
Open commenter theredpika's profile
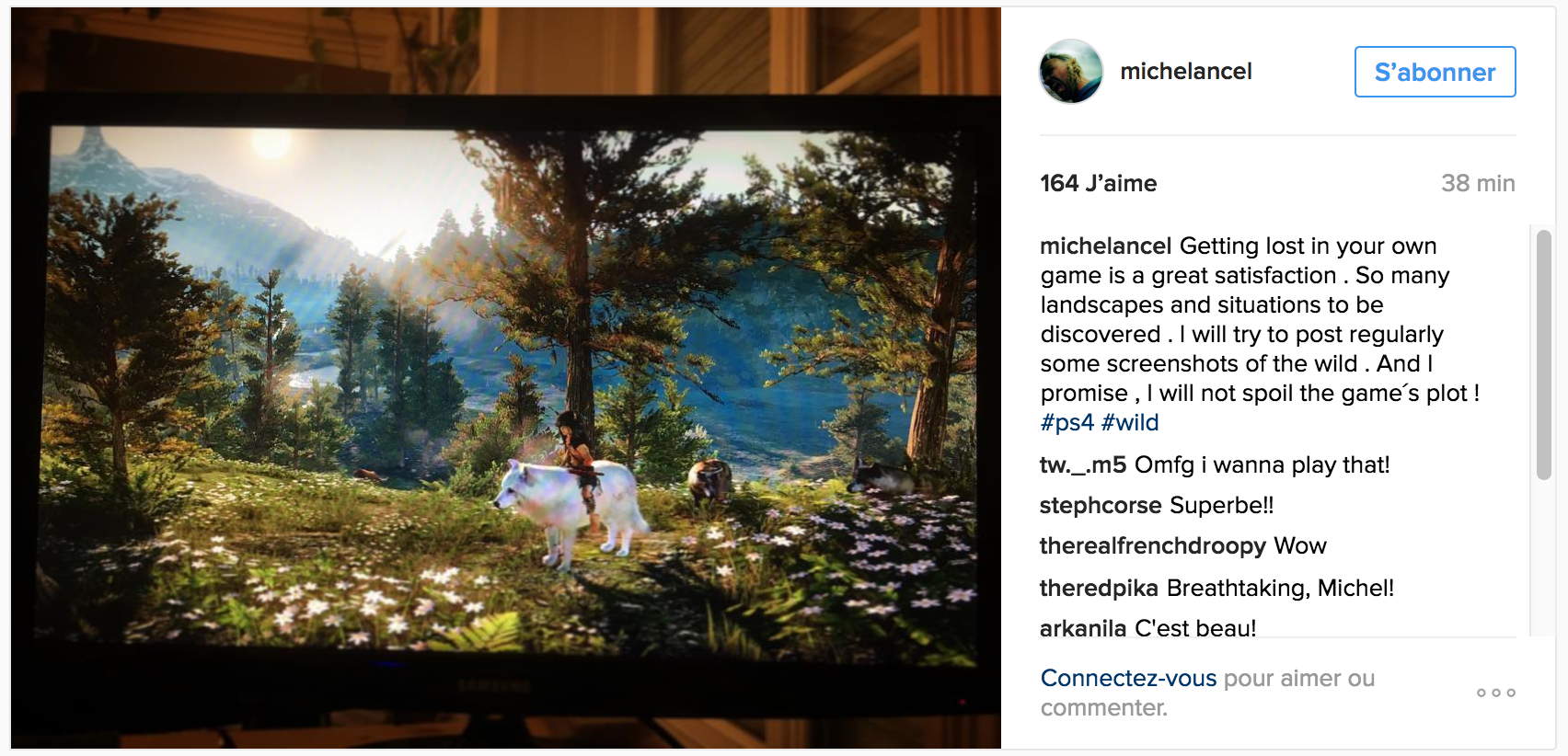click(1099, 588)
